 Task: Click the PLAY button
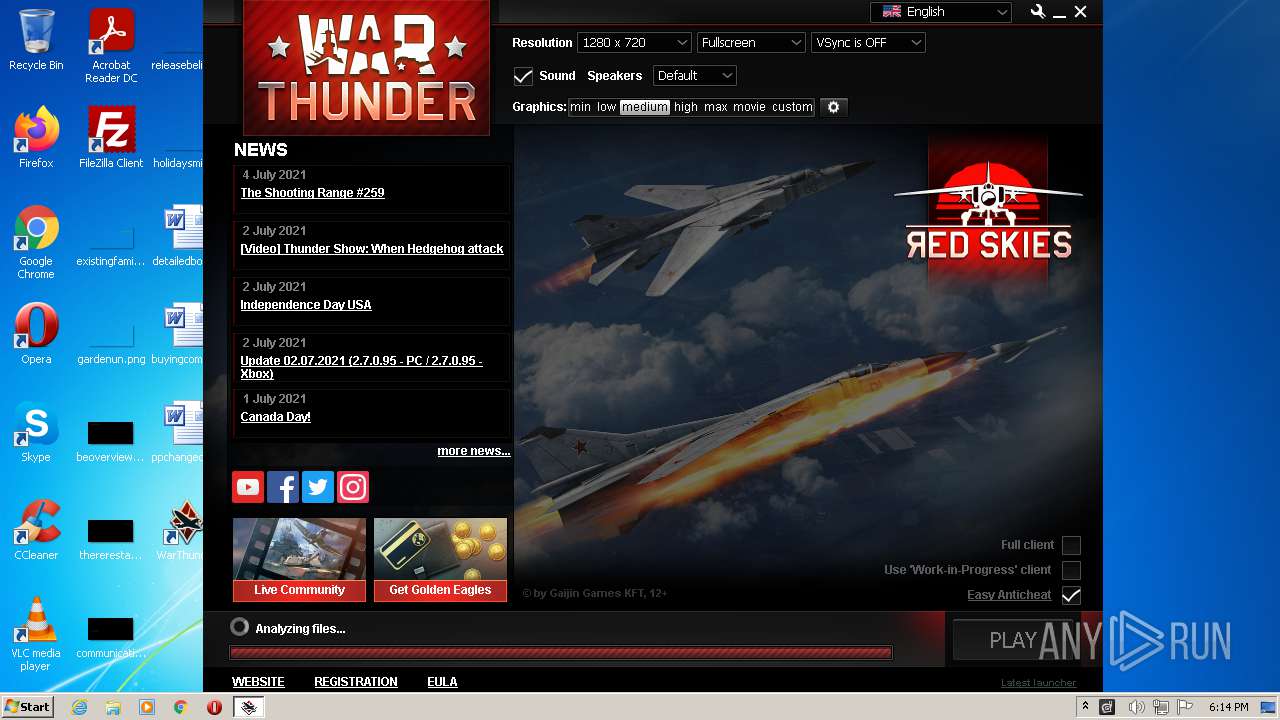point(1013,640)
